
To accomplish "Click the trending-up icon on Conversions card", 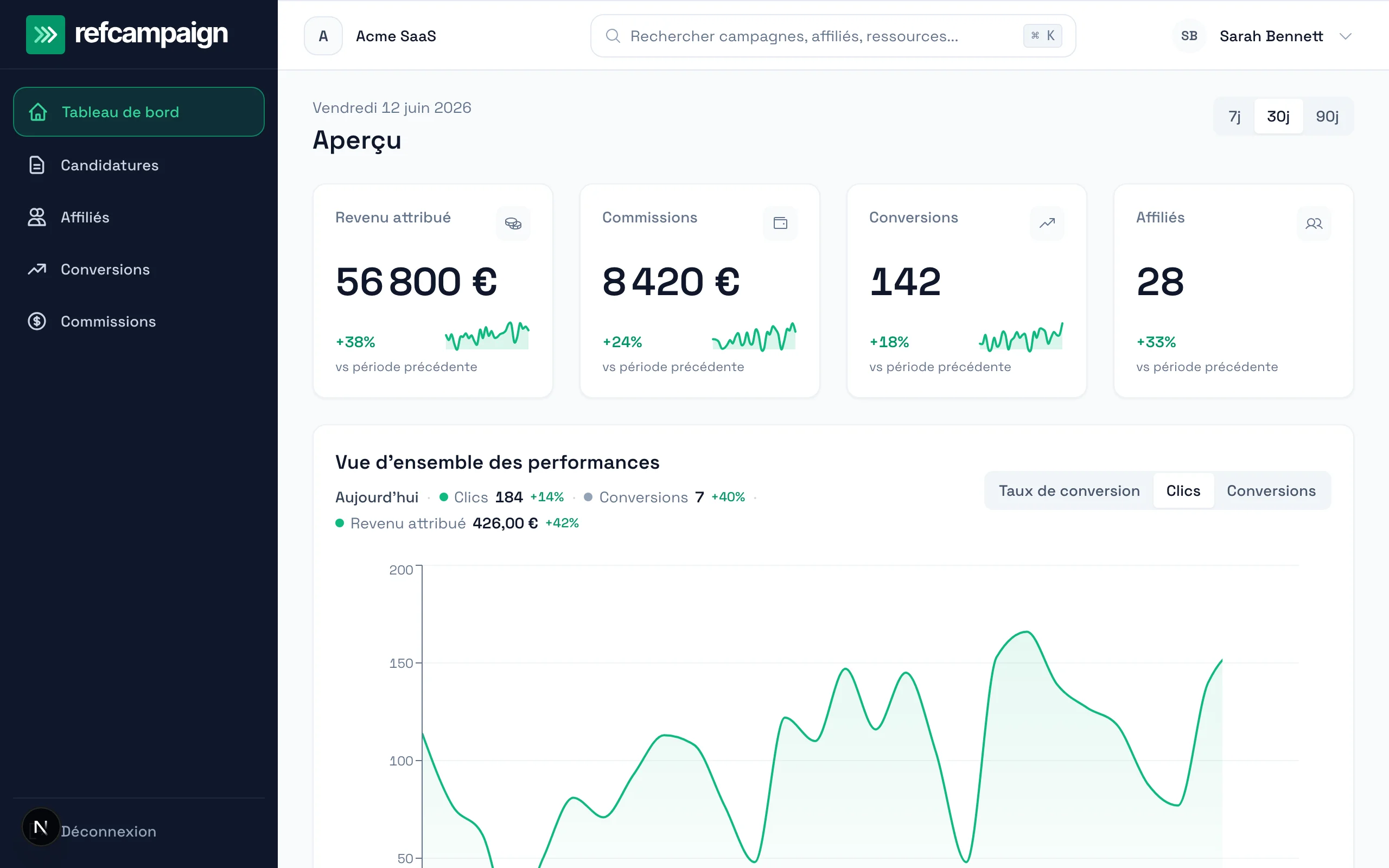I will (x=1047, y=224).
